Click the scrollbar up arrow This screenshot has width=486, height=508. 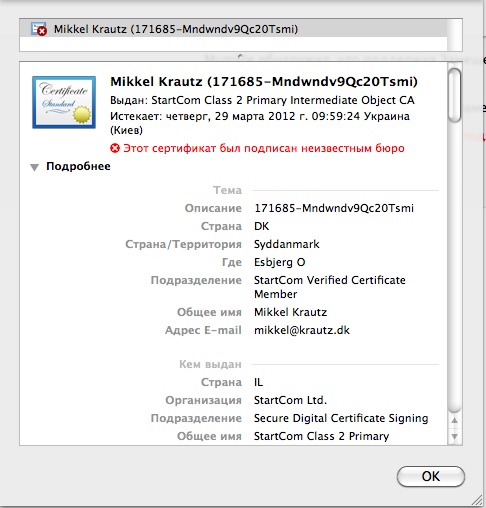tap(454, 421)
